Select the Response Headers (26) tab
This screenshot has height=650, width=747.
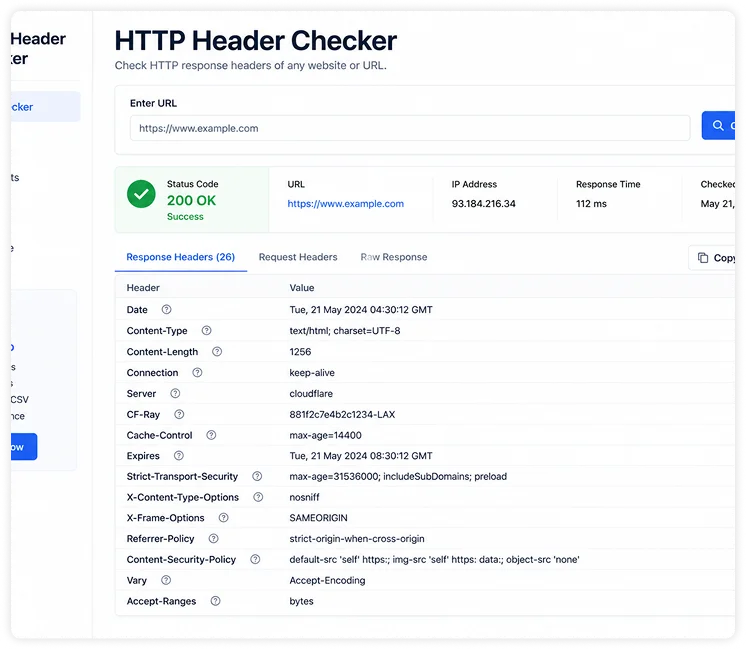click(181, 257)
